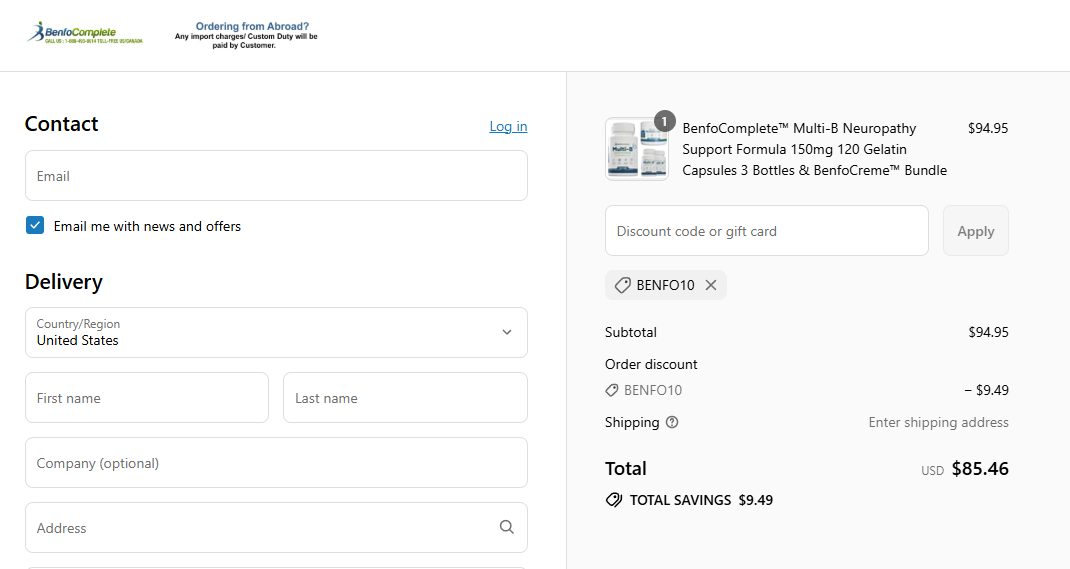Click the Contact heading
This screenshot has width=1070, height=569.
[61, 123]
